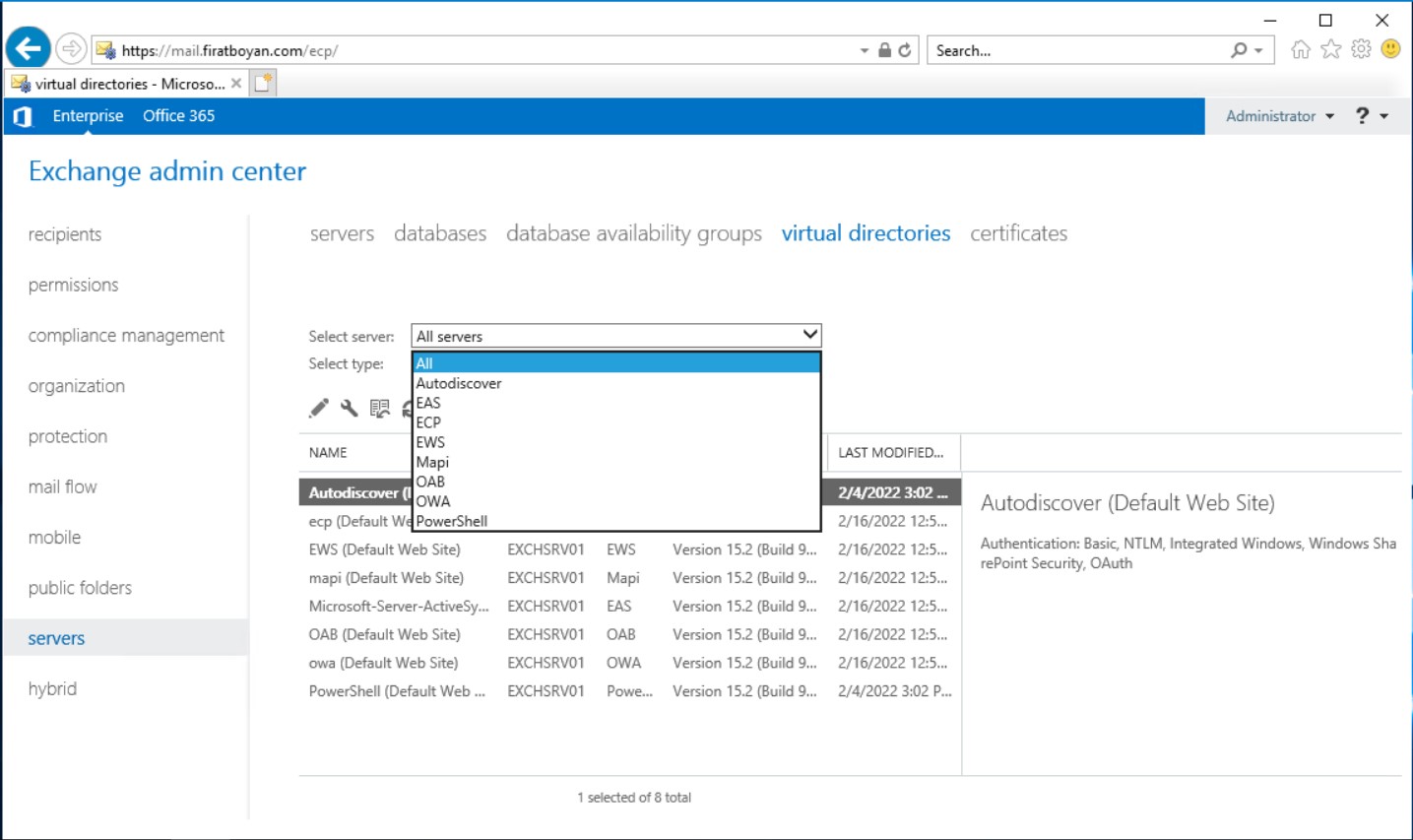Open the Select server dropdown
This screenshot has width=1413, height=840.
click(616, 336)
